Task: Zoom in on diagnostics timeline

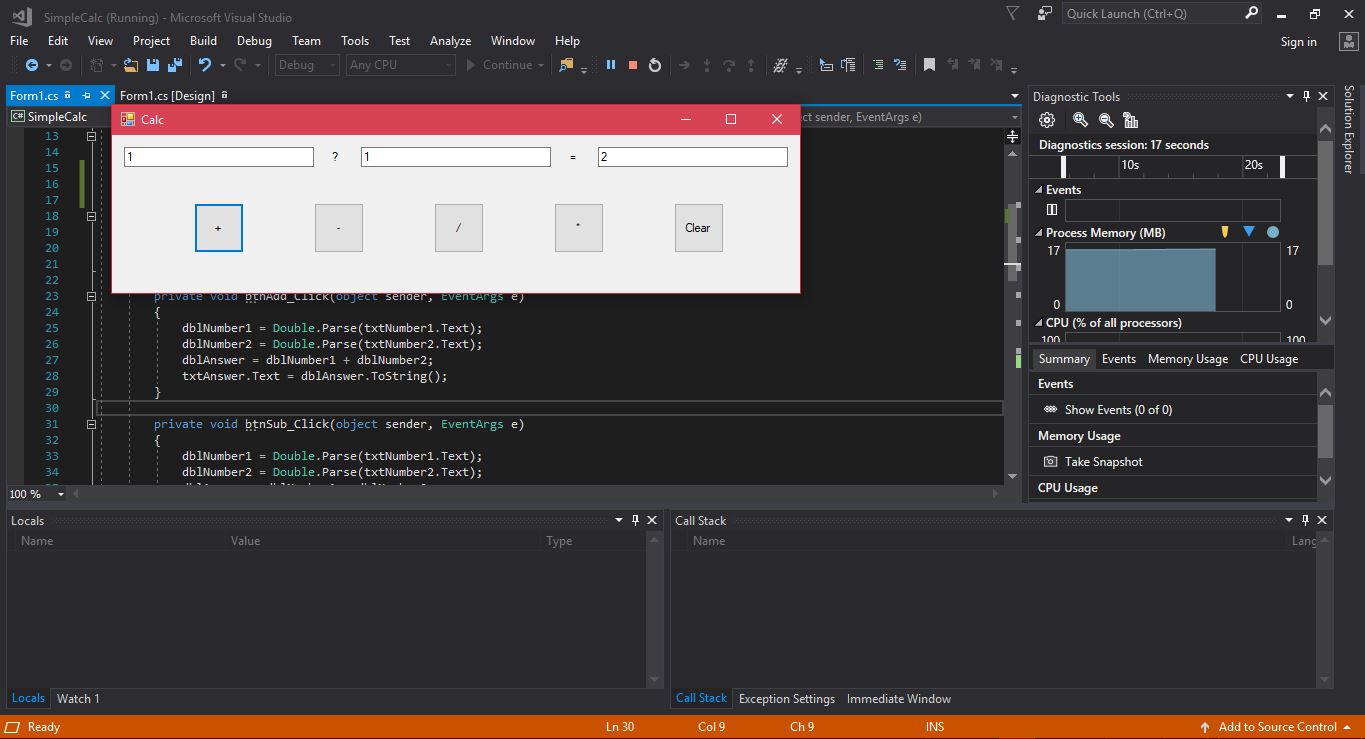Action: point(1080,120)
